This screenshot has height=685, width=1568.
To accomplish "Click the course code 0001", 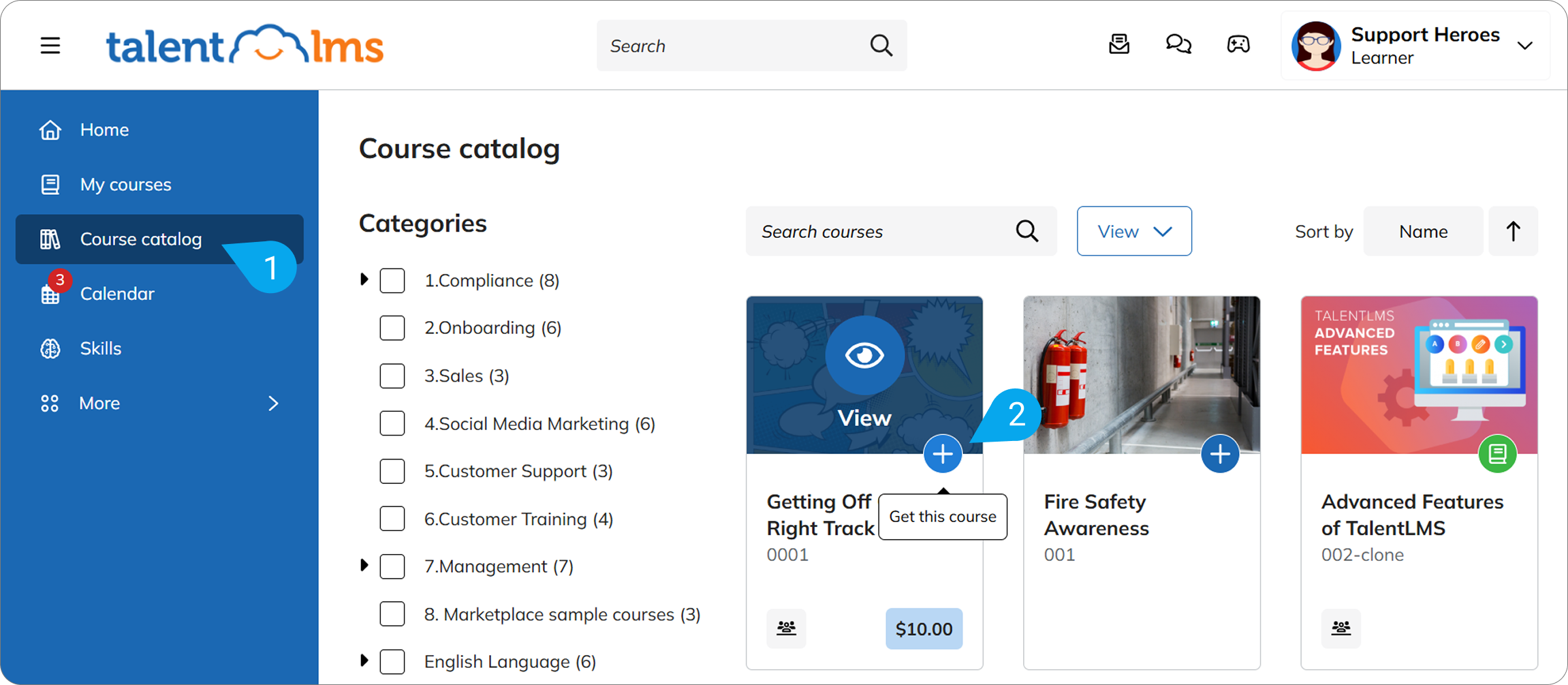I will point(787,555).
